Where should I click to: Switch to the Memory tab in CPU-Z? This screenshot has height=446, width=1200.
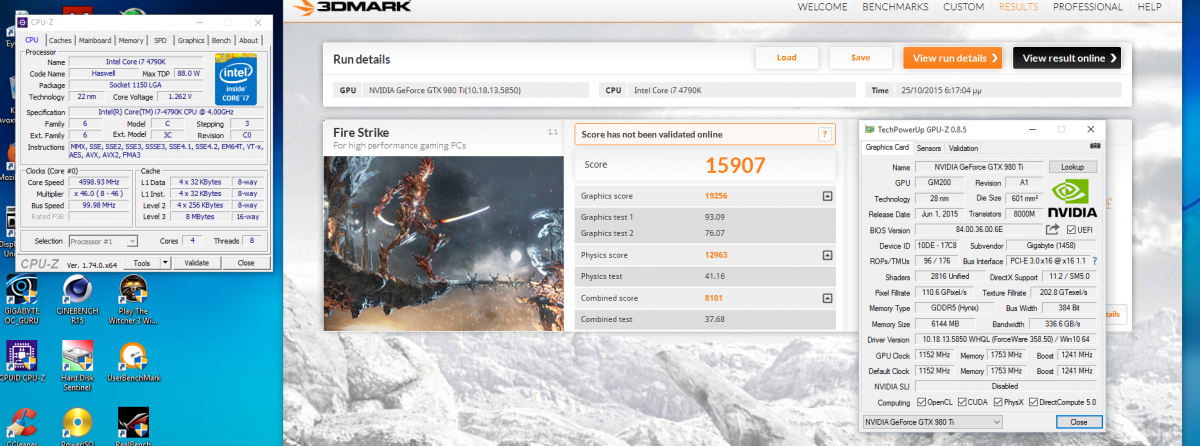pyautogui.click(x=131, y=40)
